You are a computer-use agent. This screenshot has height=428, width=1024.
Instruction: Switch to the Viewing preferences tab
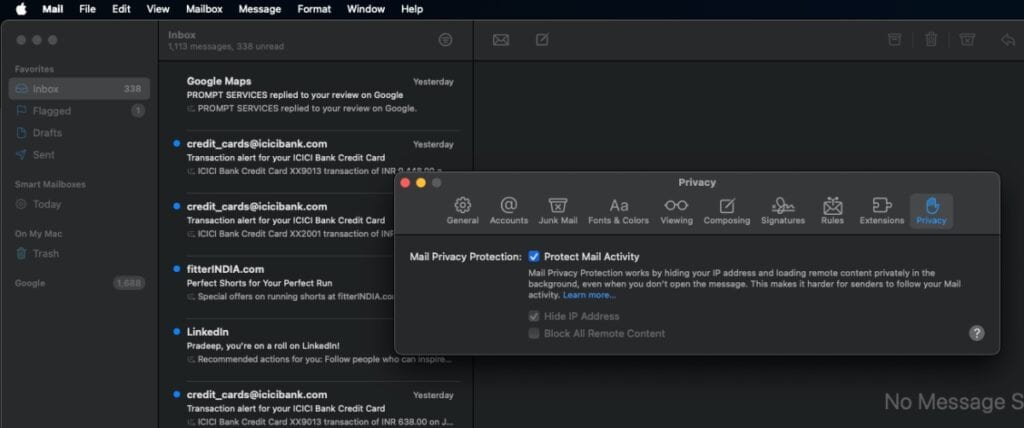click(x=676, y=211)
